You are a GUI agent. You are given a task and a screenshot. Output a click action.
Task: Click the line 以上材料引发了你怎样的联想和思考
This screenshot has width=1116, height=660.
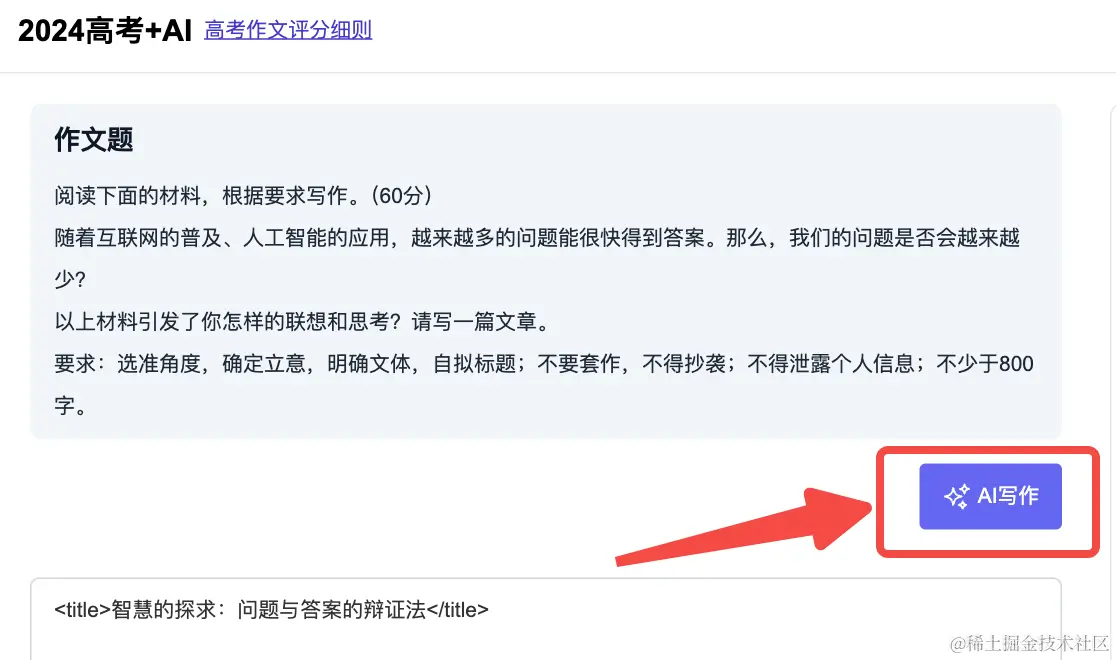tap(304, 322)
